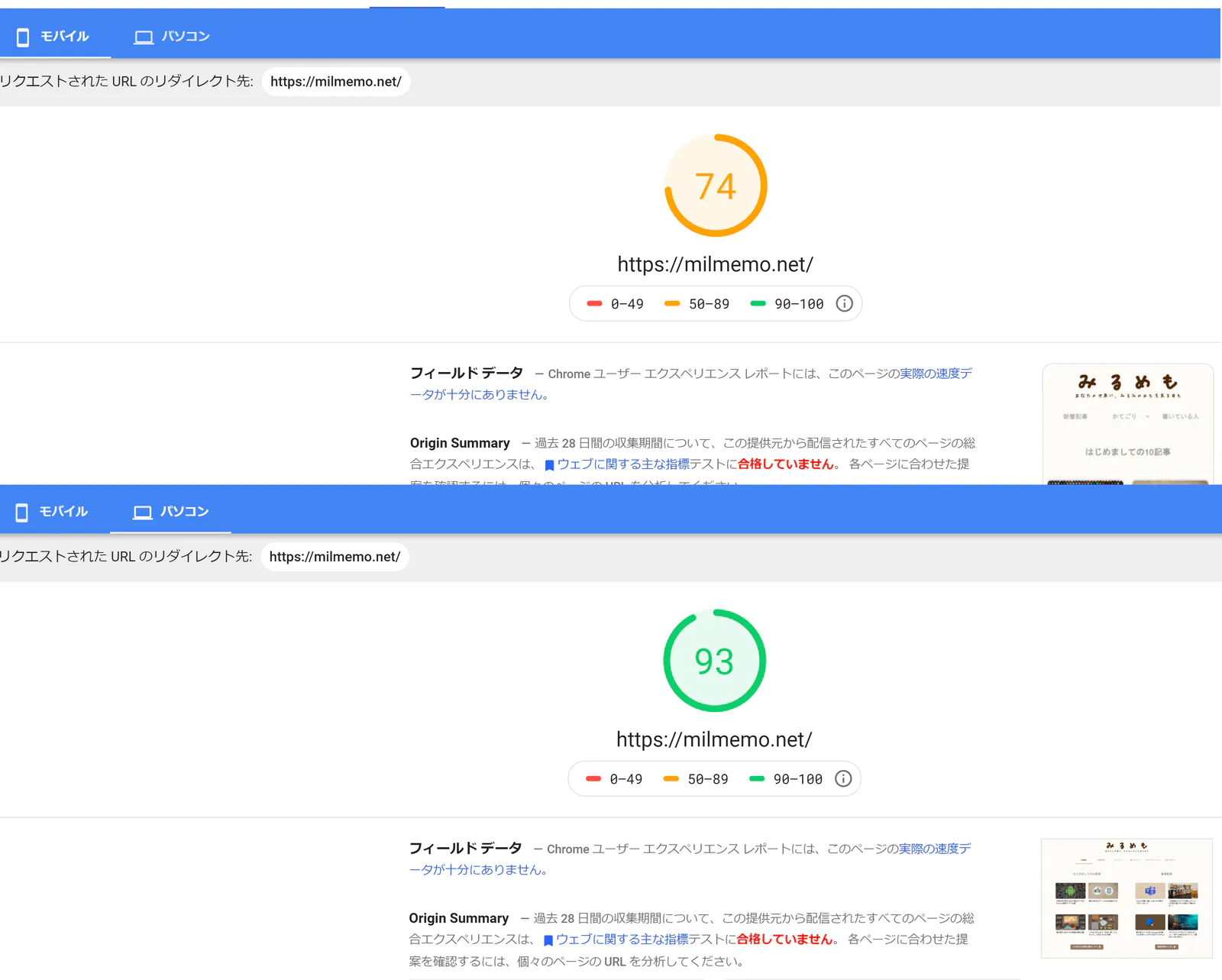Click the desktop page screenshot thumbnail

[x=1127, y=898]
